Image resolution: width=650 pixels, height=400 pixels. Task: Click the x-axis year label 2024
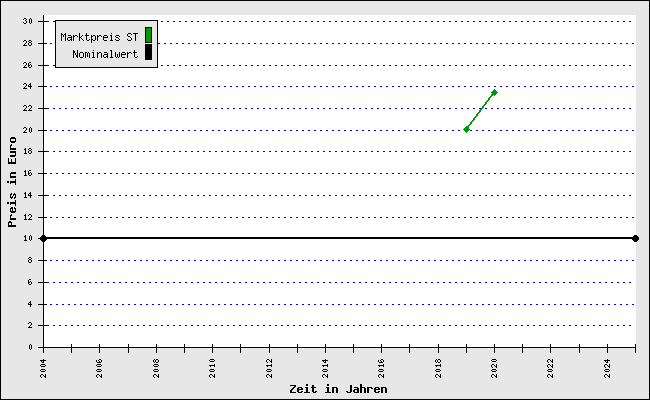point(607,368)
